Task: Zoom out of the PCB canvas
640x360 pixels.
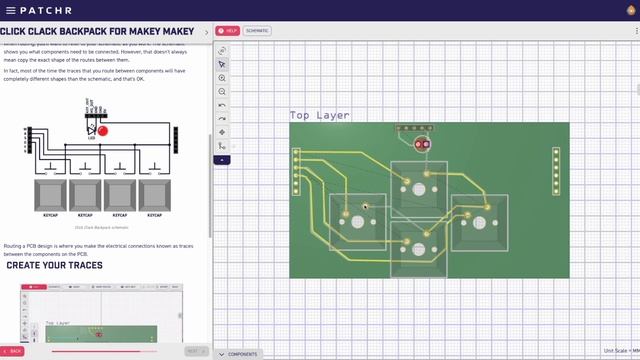Action: [x=222, y=92]
